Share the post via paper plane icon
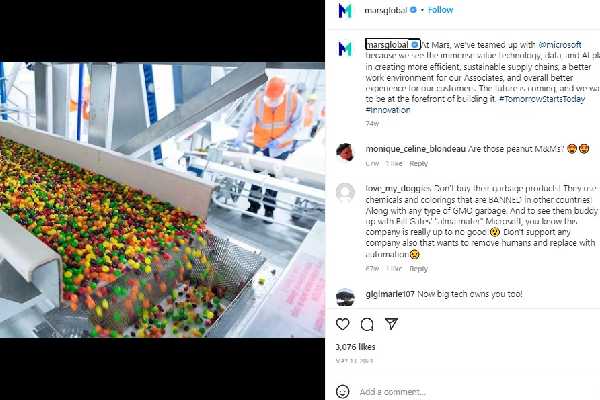This screenshot has width=600, height=400. [x=391, y=324]
